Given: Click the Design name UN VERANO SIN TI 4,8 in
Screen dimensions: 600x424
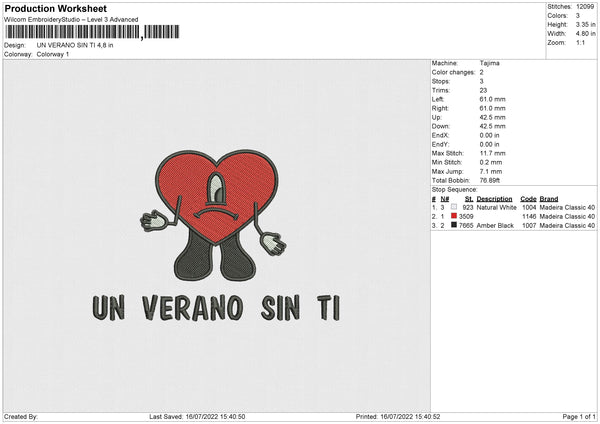Looking at the screenshot, I should pyautogui.click(x=75, y=45).
